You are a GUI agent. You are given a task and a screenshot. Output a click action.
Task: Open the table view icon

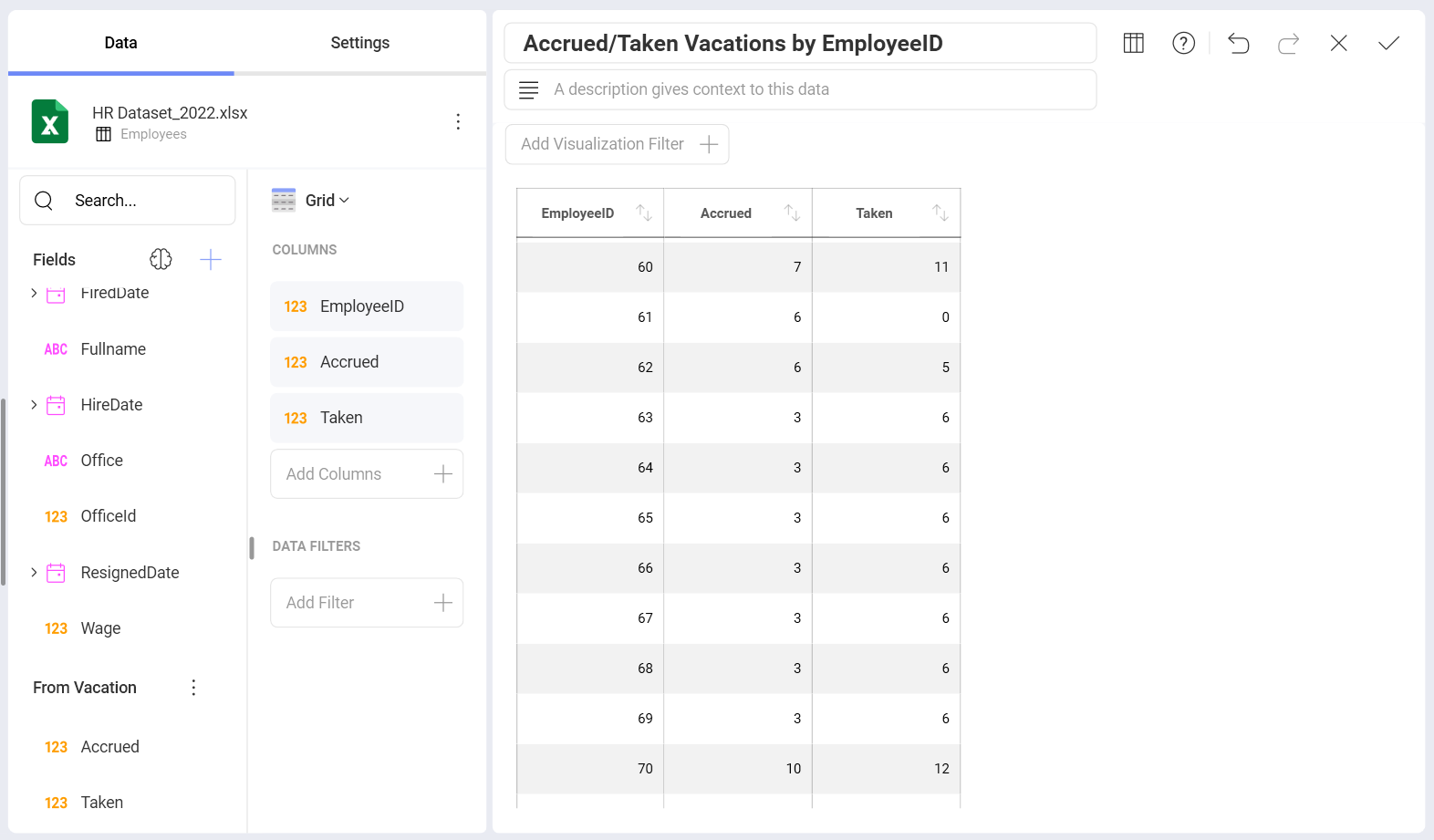[x=1134, y=43]
